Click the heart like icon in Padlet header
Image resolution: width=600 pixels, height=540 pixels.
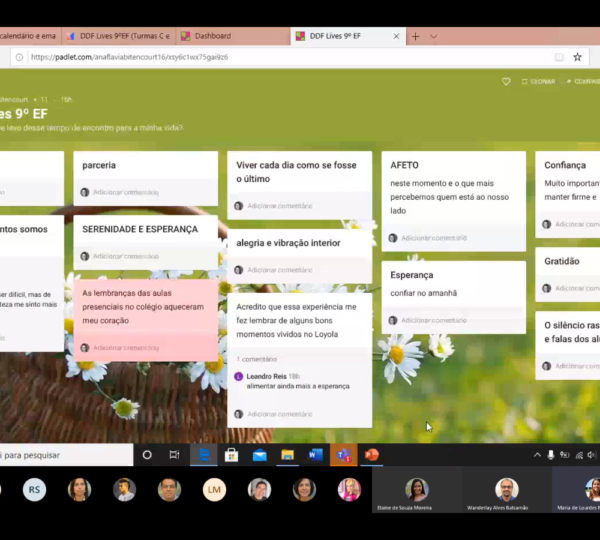(x=506, y=81)
